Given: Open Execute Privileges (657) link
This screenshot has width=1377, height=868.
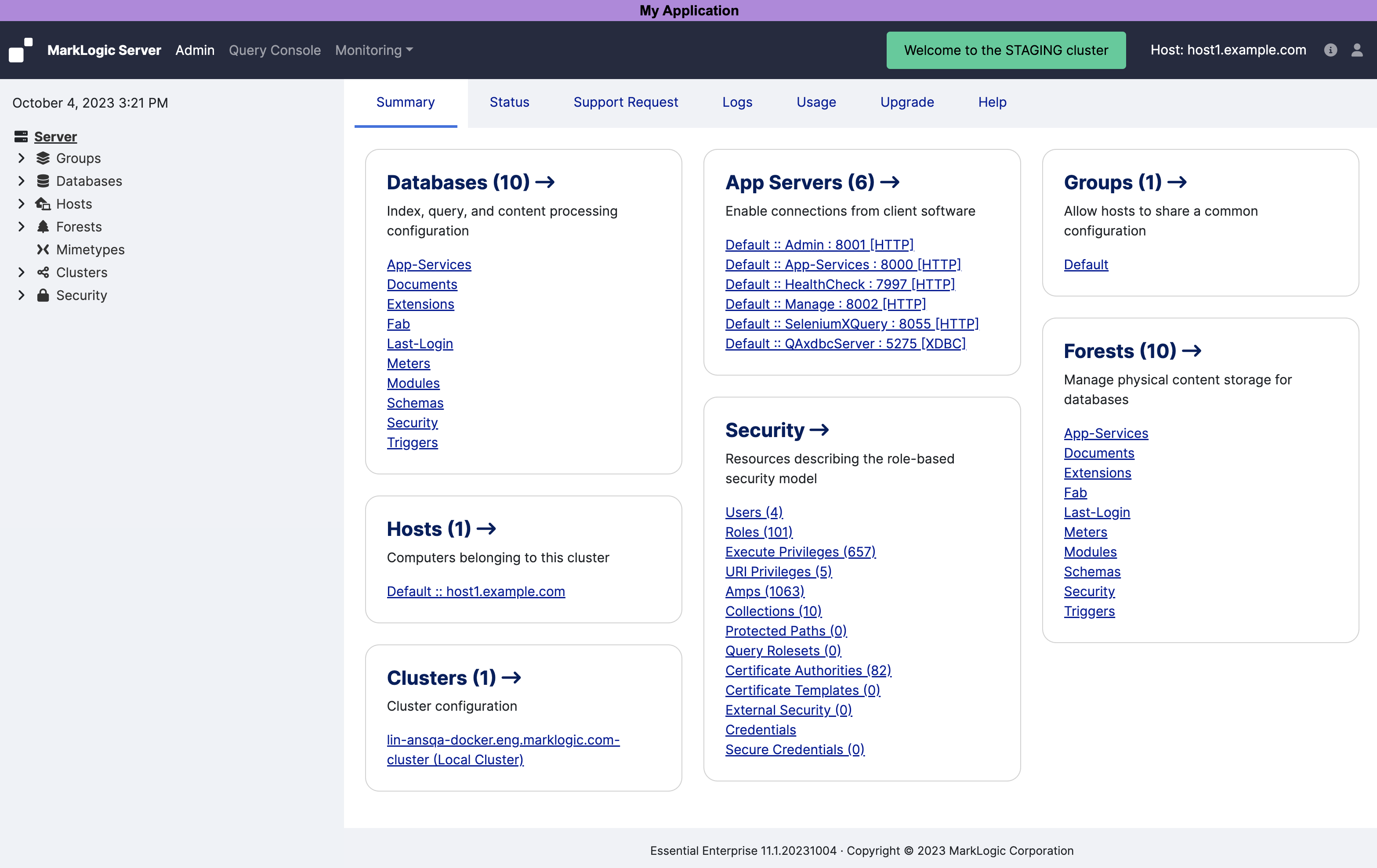Looking at the screenshot, I should 801,552.
